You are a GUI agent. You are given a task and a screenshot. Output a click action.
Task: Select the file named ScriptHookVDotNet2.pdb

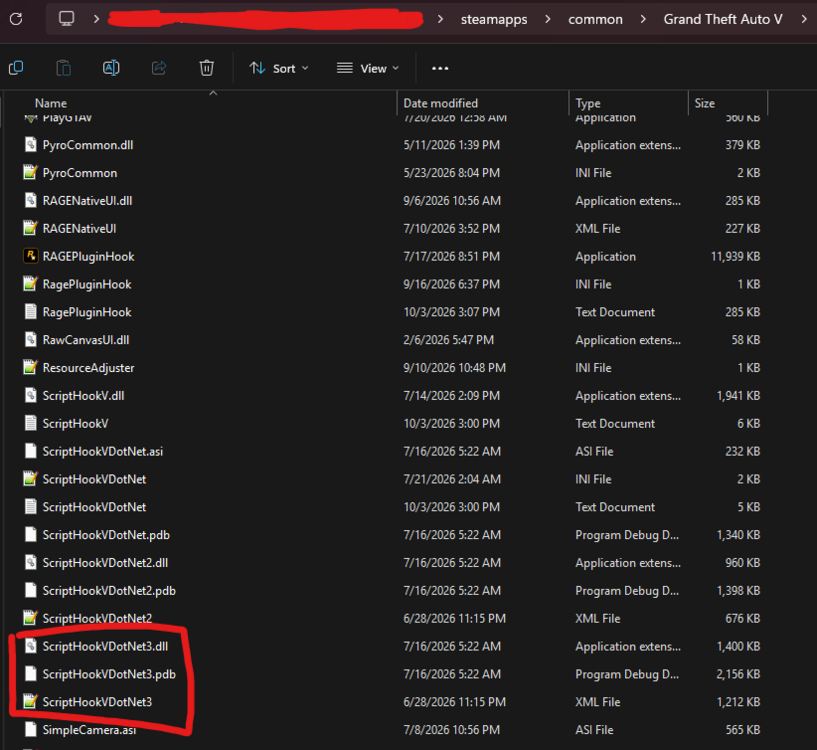click(x=109, y=591)
